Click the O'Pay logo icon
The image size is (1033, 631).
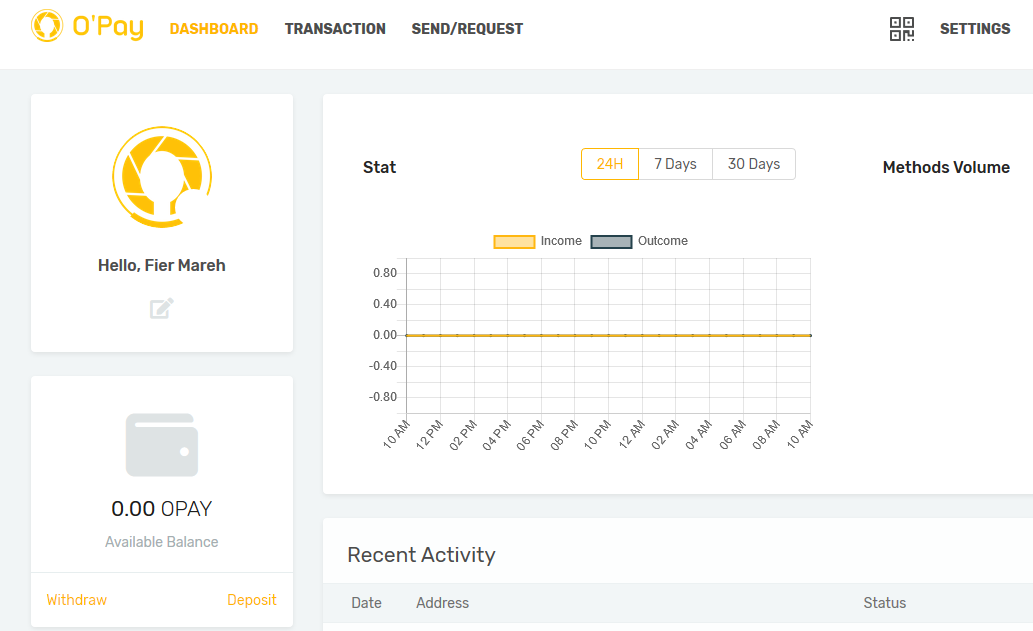[x=47, y=27]
